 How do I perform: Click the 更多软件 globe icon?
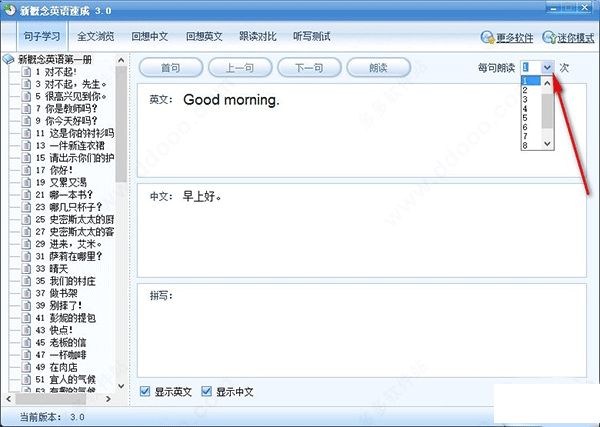(488, 37)
